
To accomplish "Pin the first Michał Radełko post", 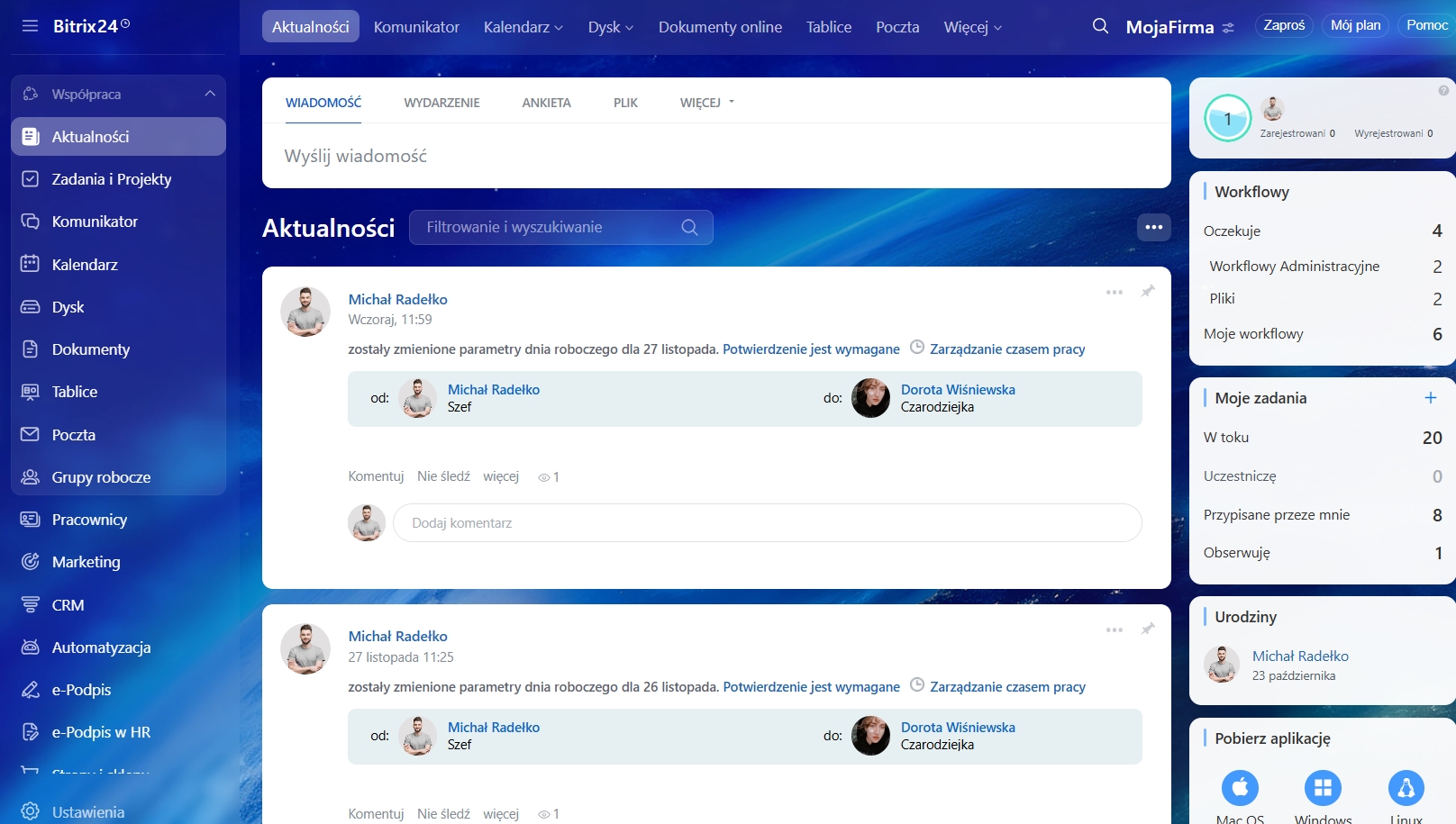I will (1148, 292).
